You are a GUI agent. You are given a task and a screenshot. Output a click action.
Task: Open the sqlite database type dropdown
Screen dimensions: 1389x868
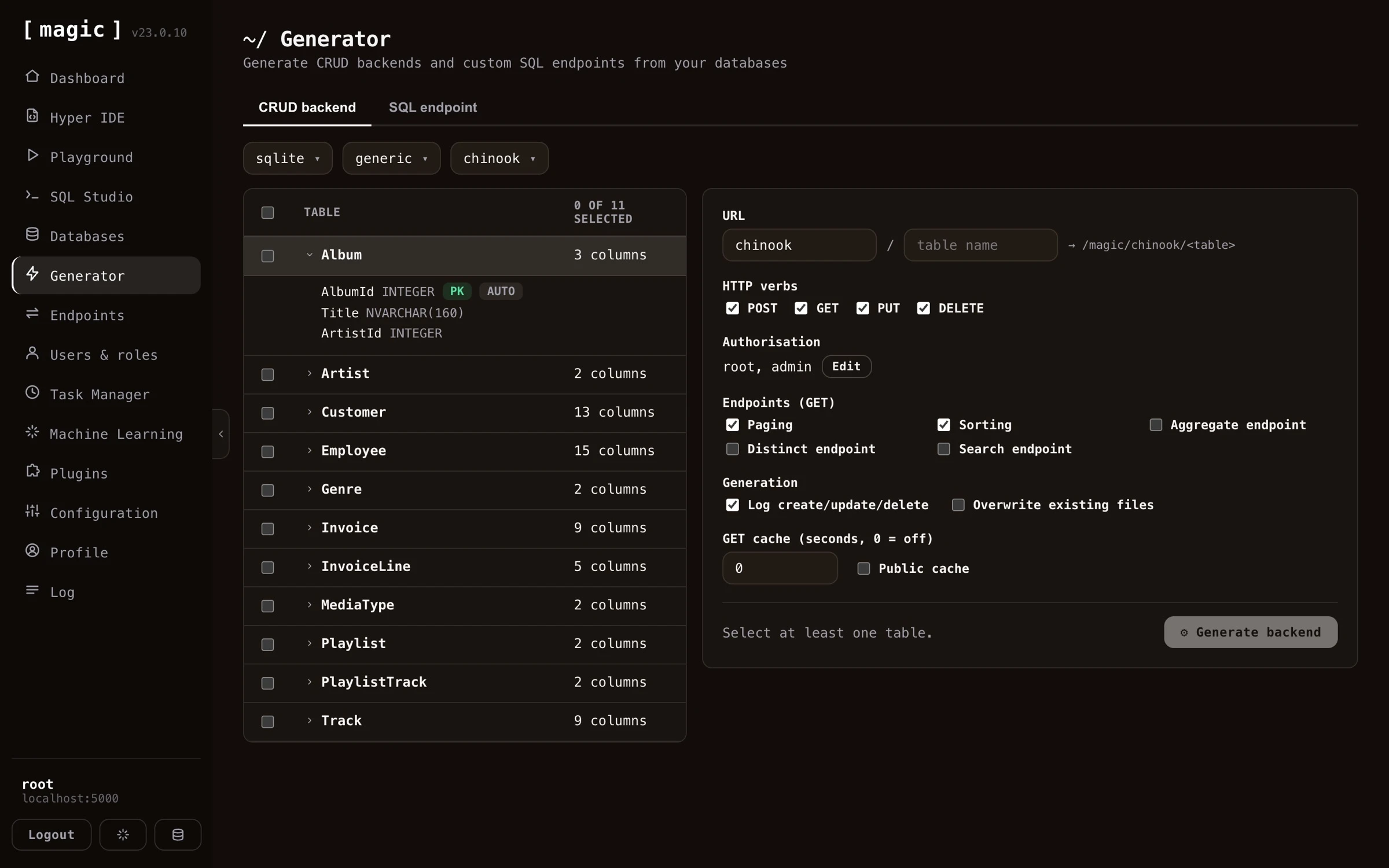click(x=288, y=159)
